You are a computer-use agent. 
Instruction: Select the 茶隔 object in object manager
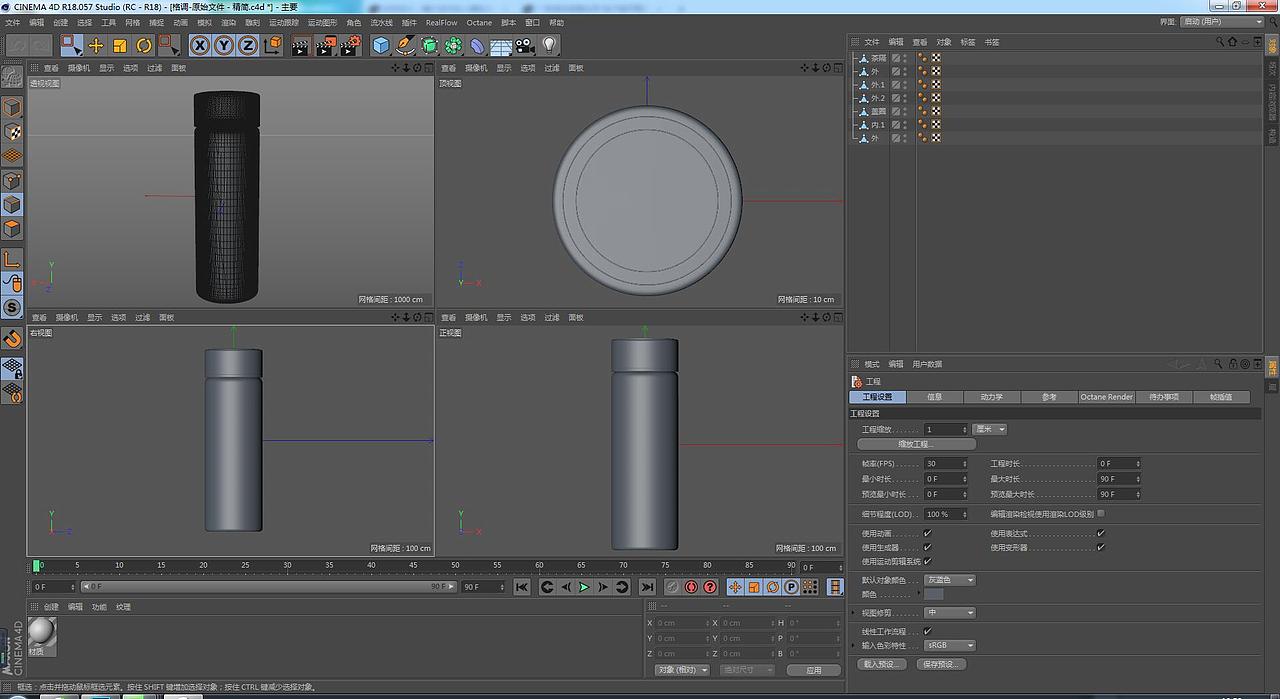point(879,58)
